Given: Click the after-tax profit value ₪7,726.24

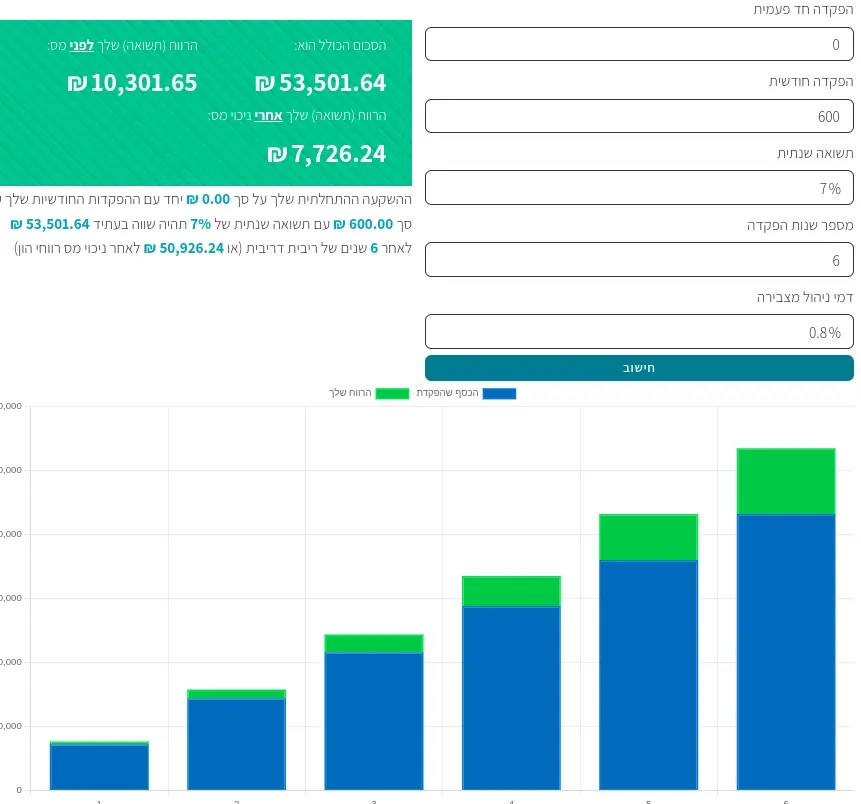Looking at the screenshot, I should point(326,154).
